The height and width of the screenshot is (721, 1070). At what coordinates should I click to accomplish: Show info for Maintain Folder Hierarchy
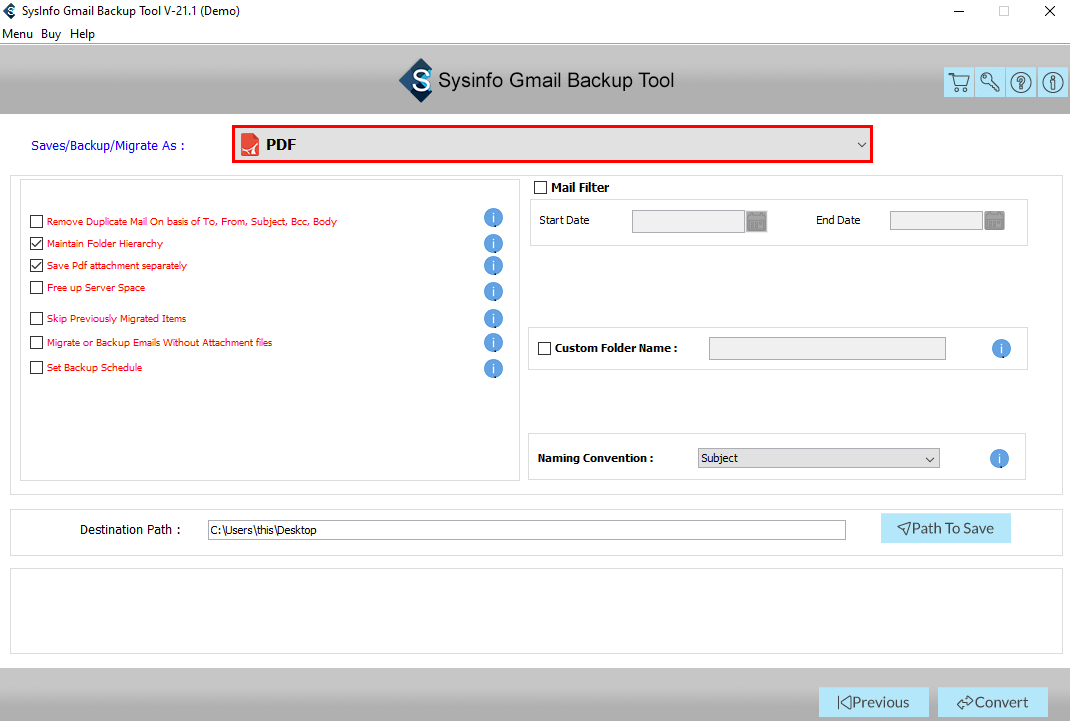493,244
